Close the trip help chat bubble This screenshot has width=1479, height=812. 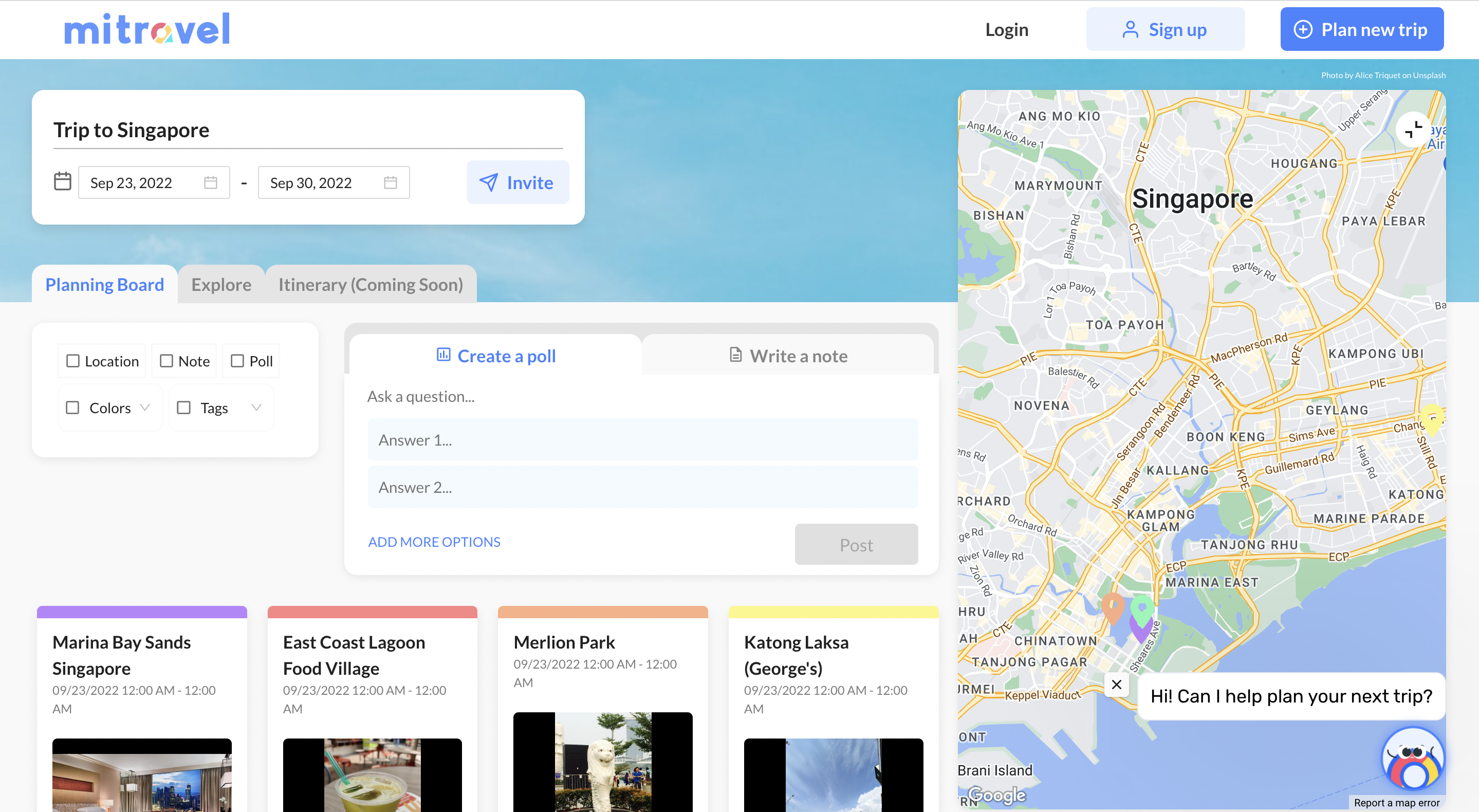click(1116, 685)
